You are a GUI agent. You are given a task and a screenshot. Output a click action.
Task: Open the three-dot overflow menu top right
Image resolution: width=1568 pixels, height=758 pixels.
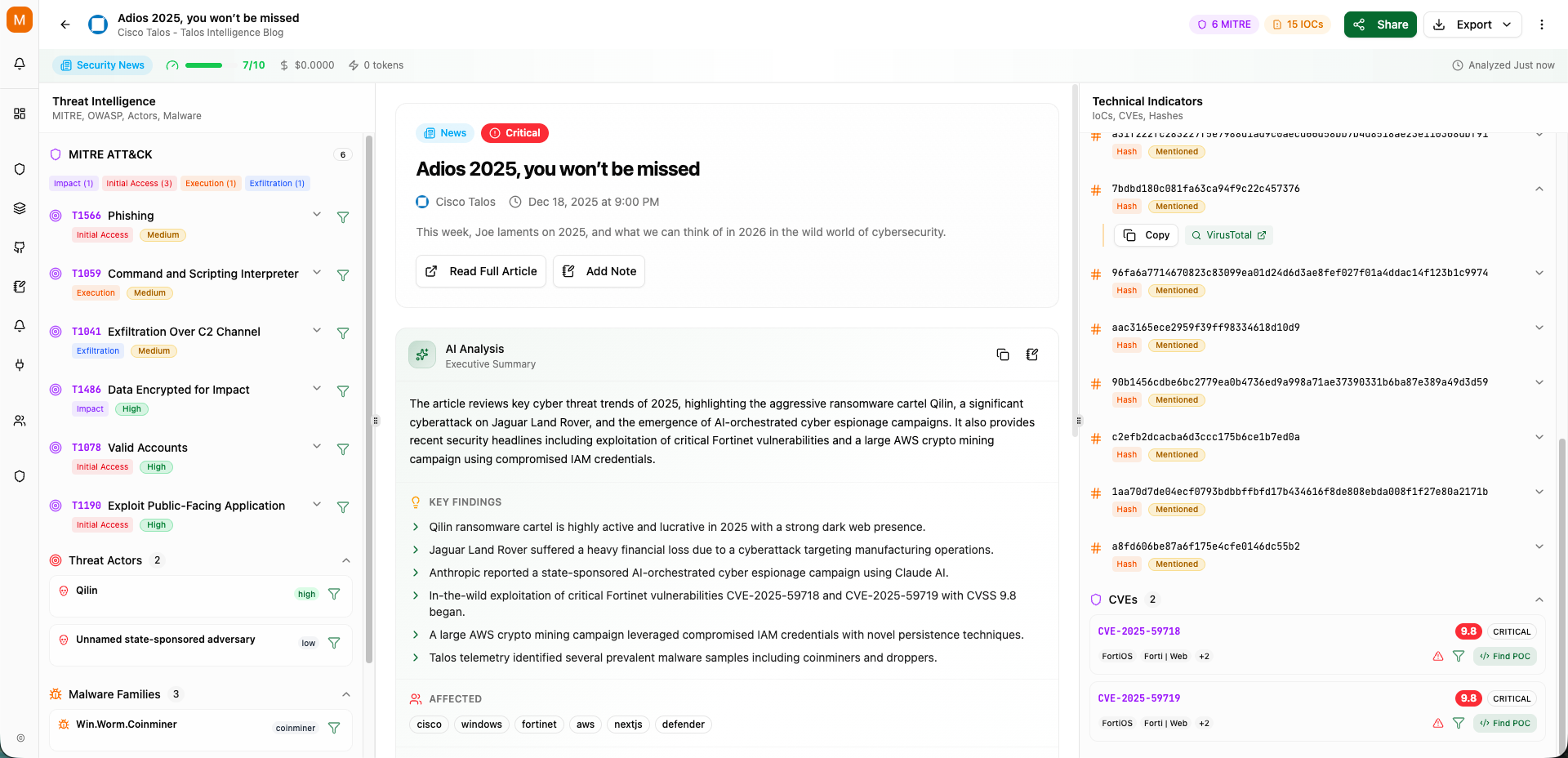pos(1543,25)
